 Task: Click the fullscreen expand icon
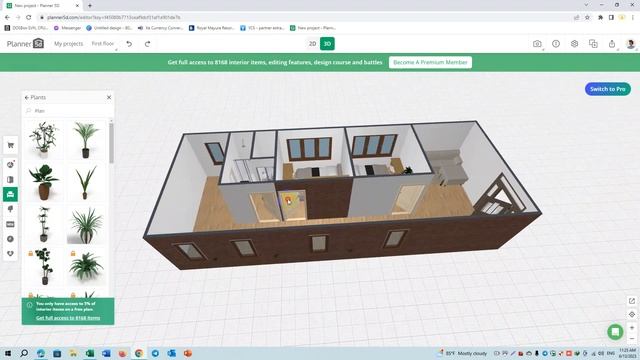pyautogui.click(x=632, y=301)
